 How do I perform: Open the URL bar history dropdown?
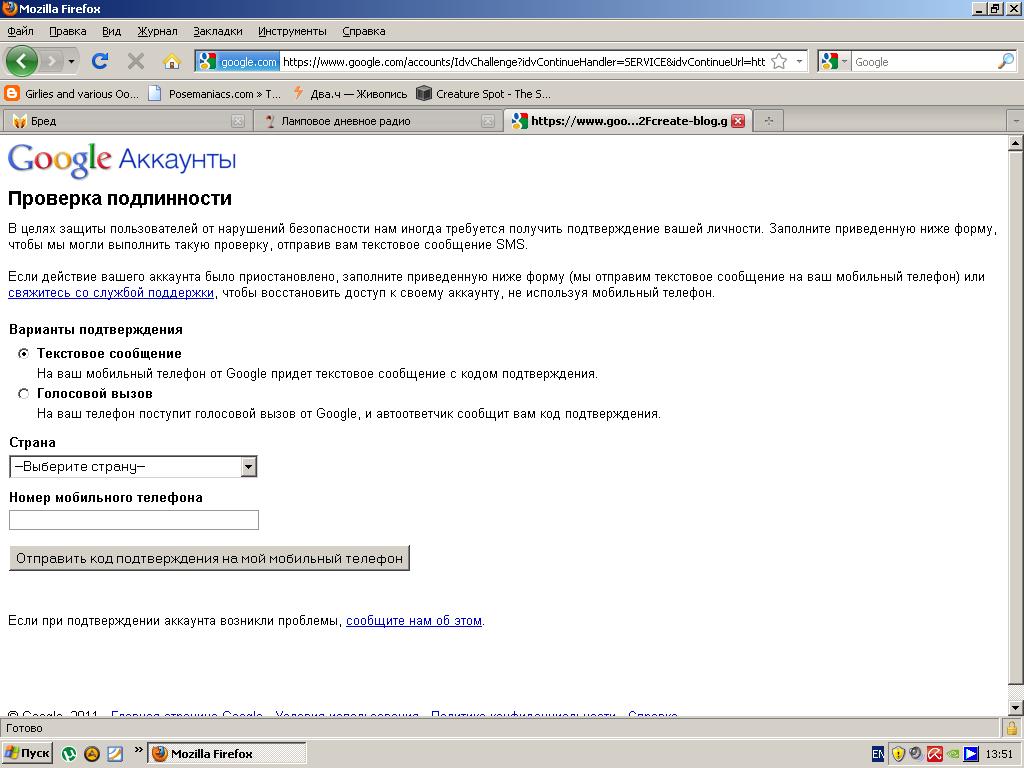coord(799,61)
